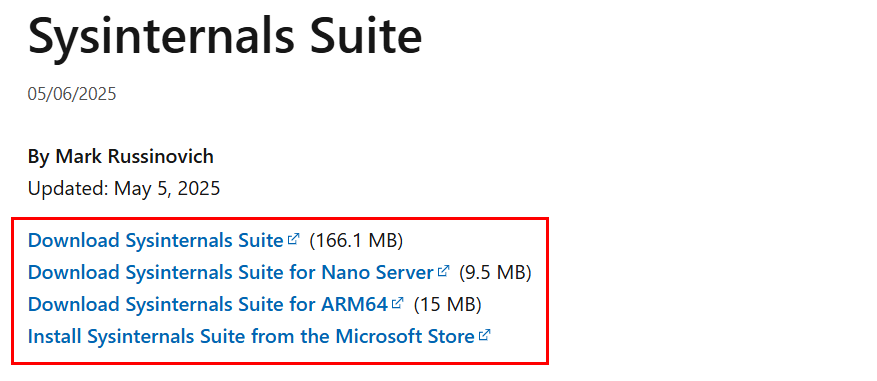Click external-link icon after Microsoft Store link
The width and height of the screenshot is (877, 381).
(484, 335)
